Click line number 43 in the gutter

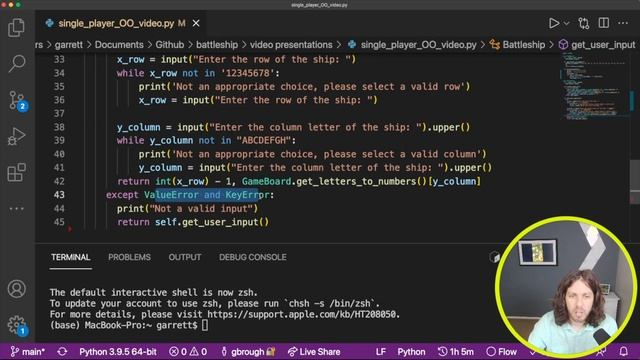pos(59,195)
